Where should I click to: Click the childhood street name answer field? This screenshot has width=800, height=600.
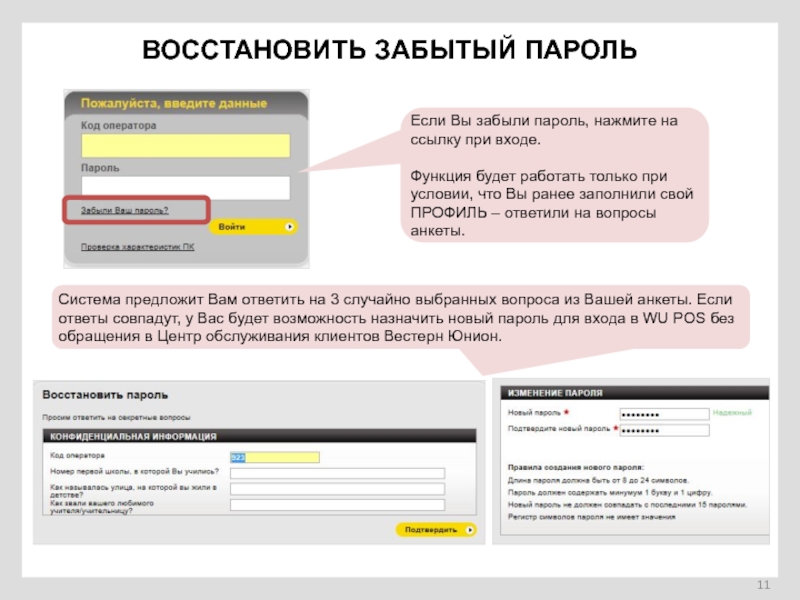(336, 489)
